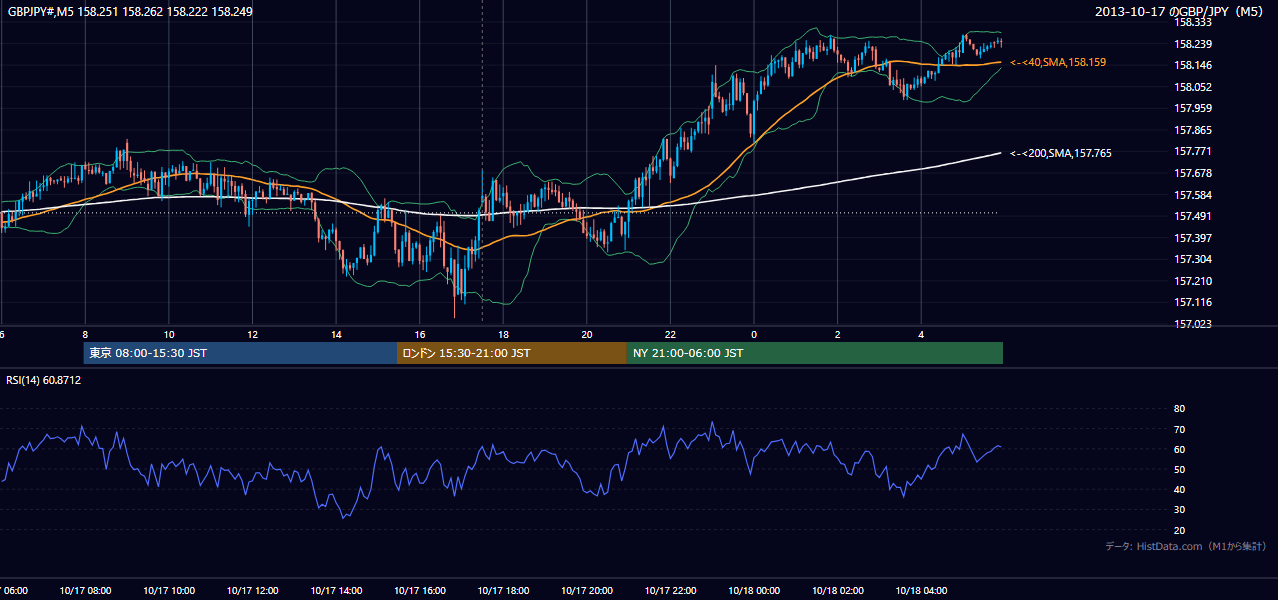
Task: Click the 10/17 20:00 date axis label
Action: pyautogui.click(x=587, y=591)
